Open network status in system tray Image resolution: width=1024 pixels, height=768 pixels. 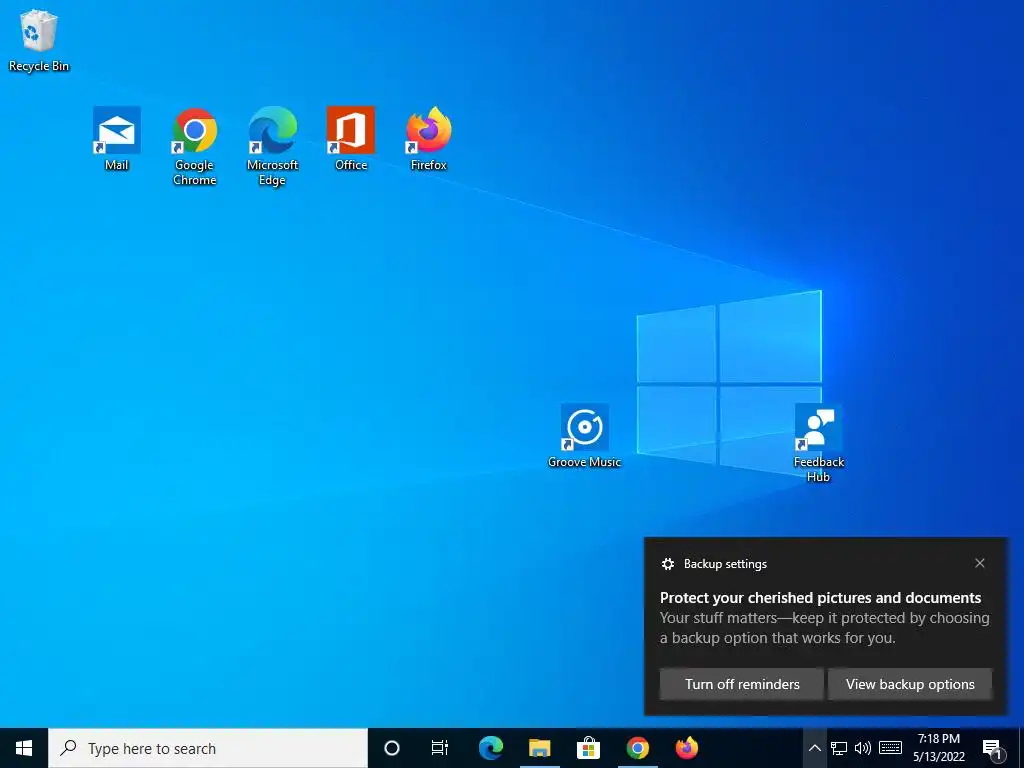coord(839,748)
